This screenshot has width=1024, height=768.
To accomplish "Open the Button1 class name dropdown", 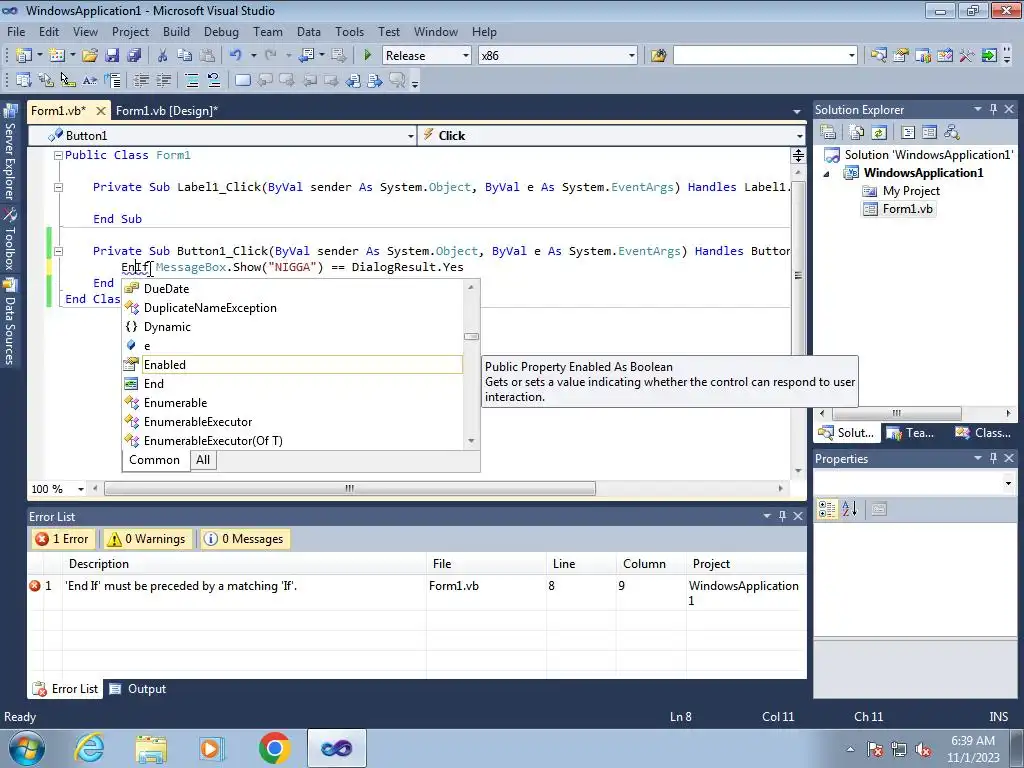I will coord(410,136).
